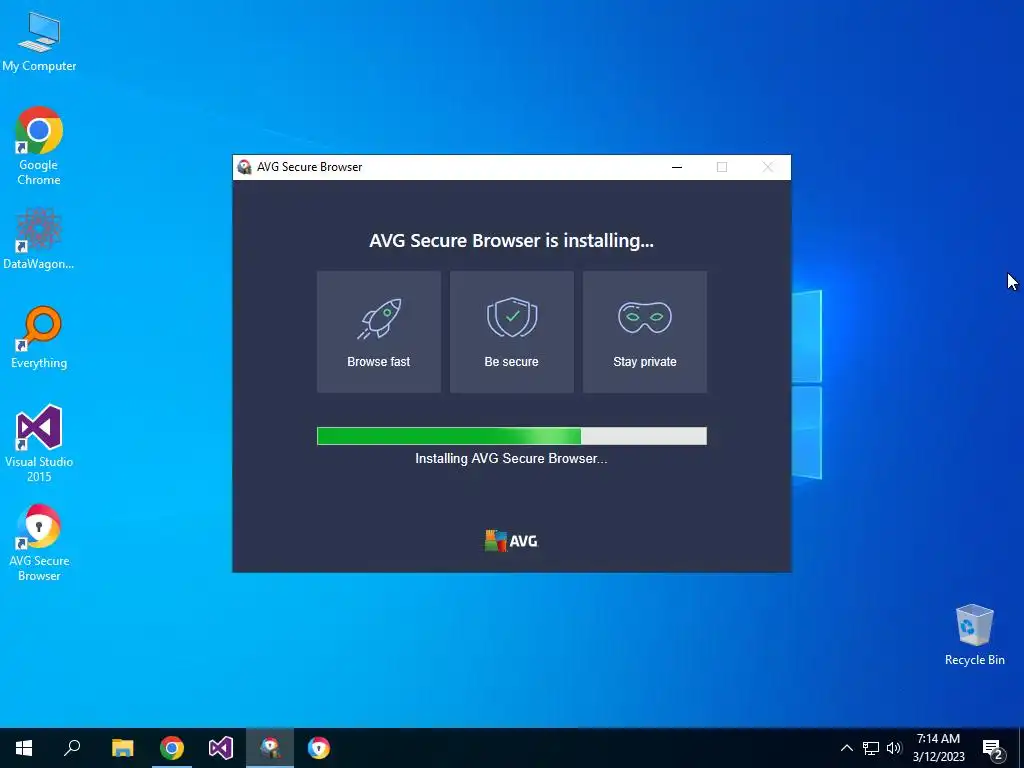The width and height of the screenshot is (1024, 768).
Task: Open AVG Secure Browser desktop shortcut
Action: point(39,542)
